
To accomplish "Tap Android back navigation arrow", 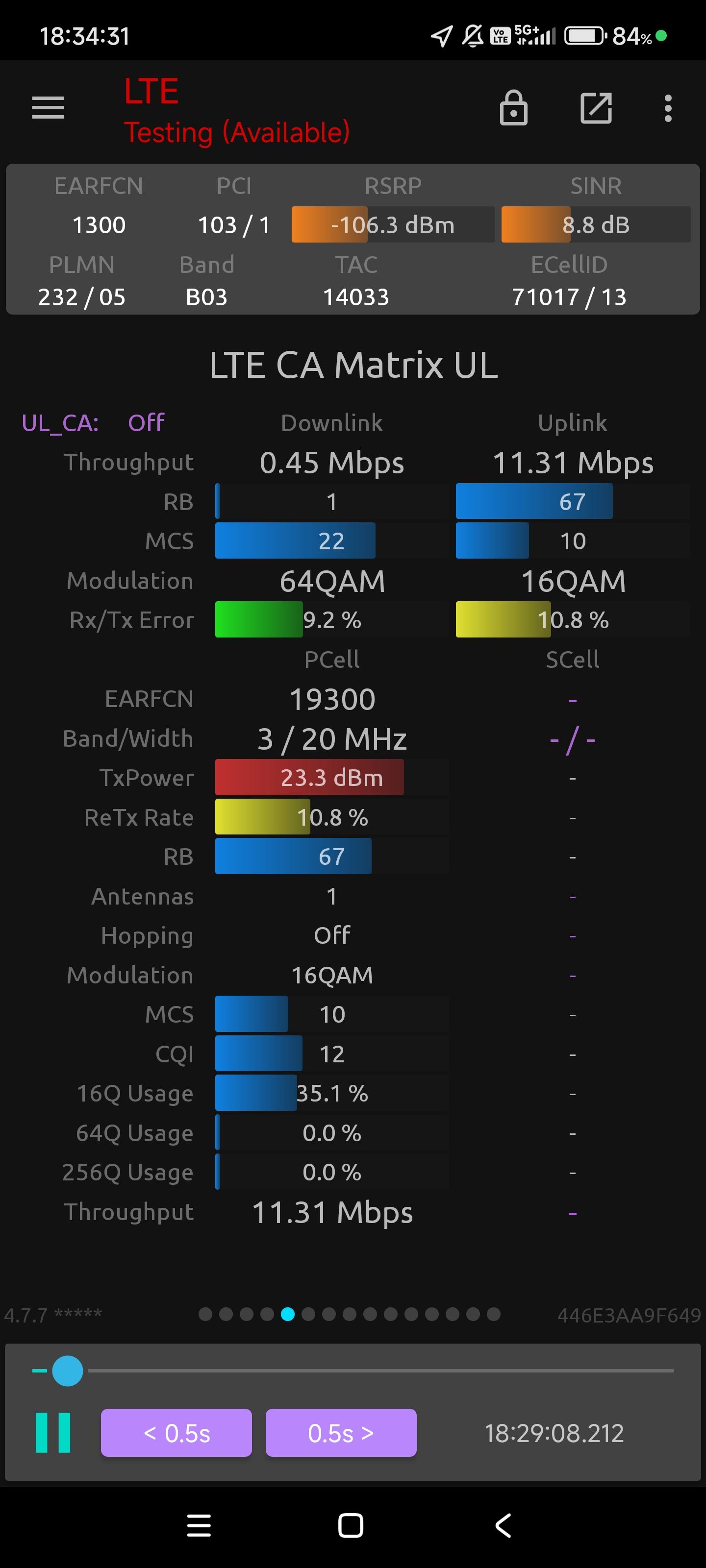I will [503, 1525].
